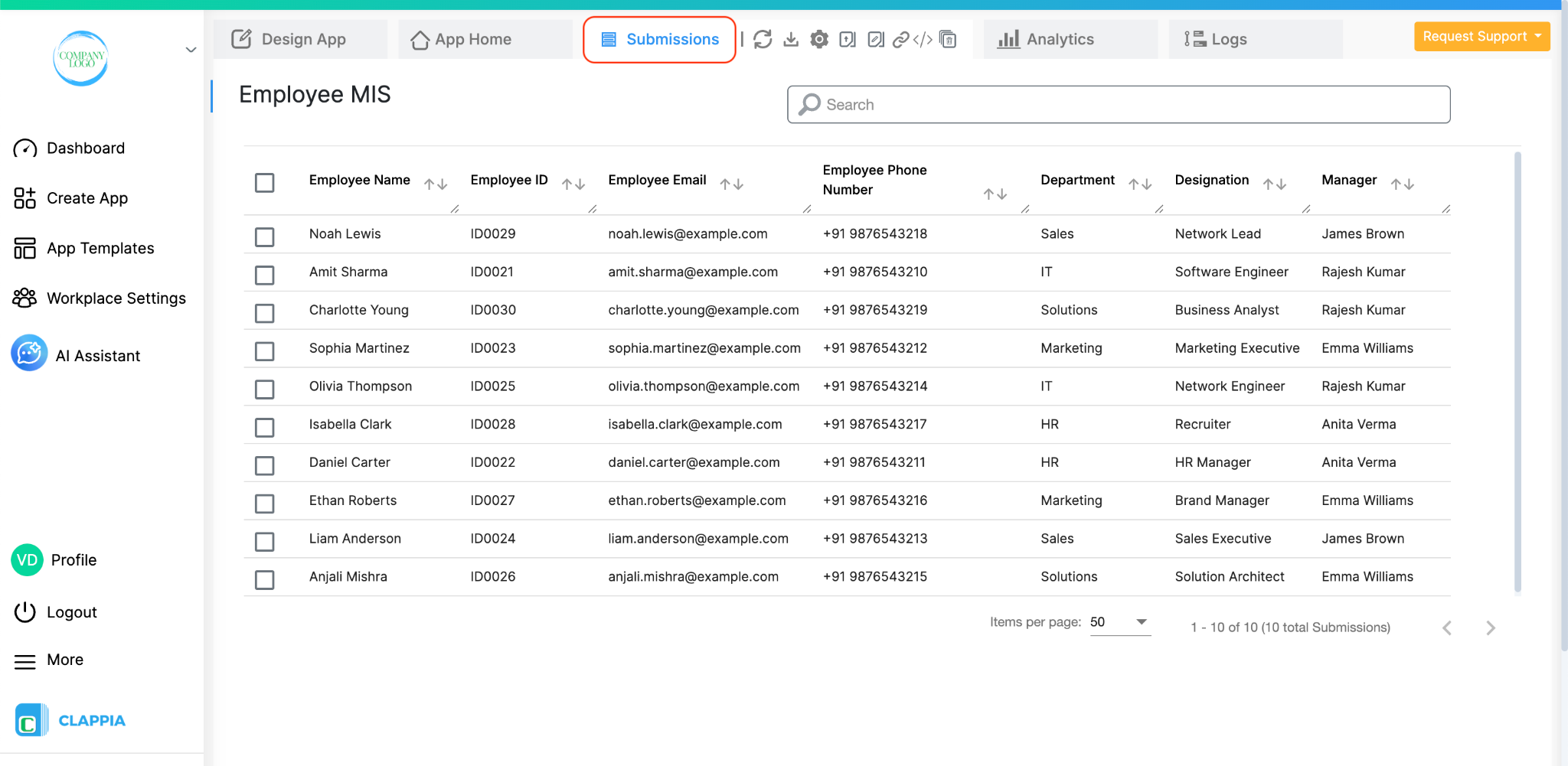Check the Charlotte Young row

tap(265, 314)
